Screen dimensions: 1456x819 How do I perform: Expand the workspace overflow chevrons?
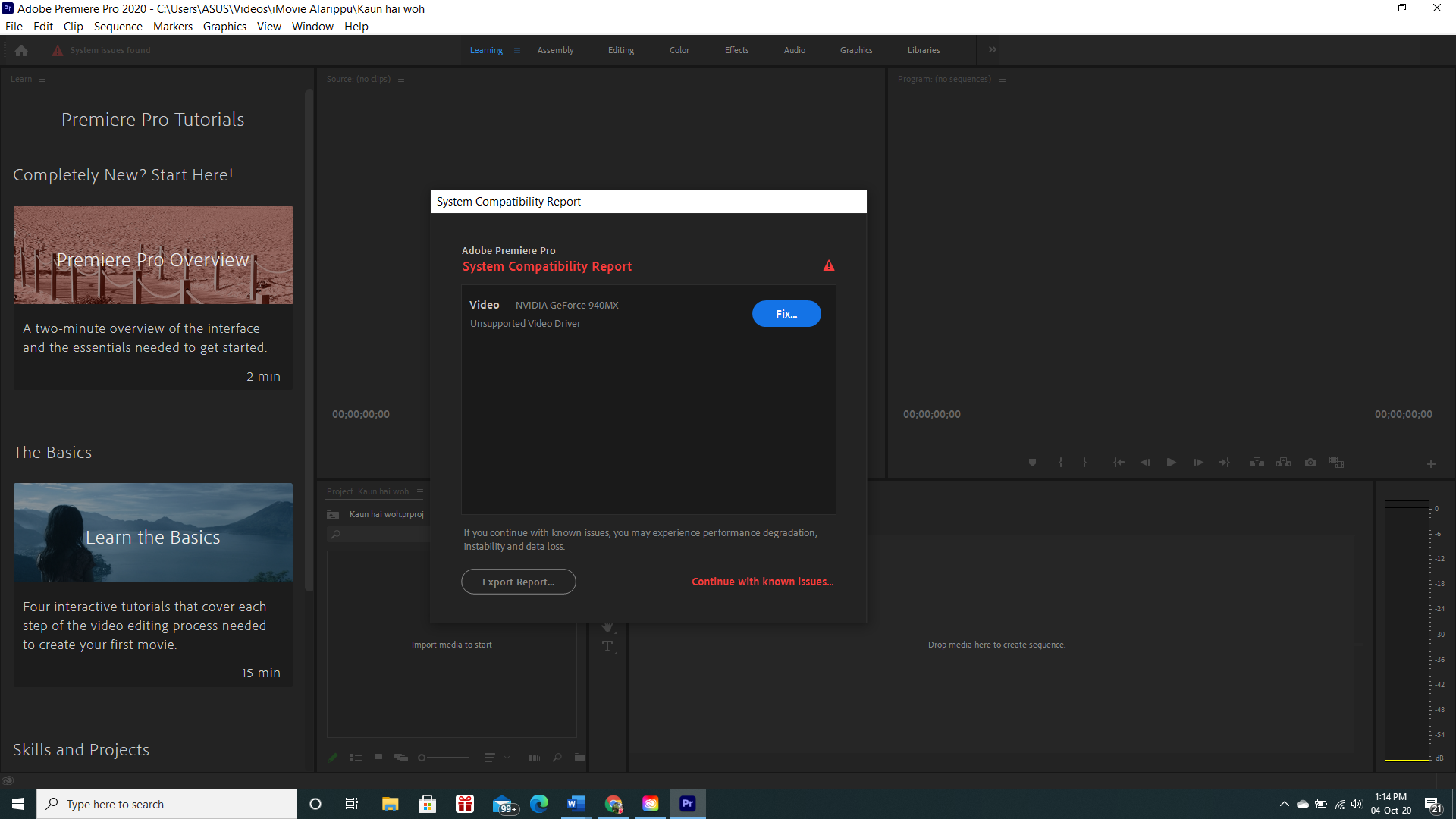coord(993,50)
